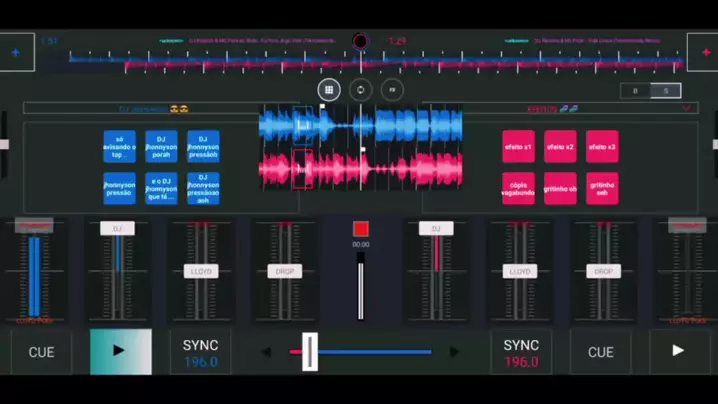Trigger the 'efeito x1' sample pad
This screenshot has height=404, width=718.
coord(518,147)
